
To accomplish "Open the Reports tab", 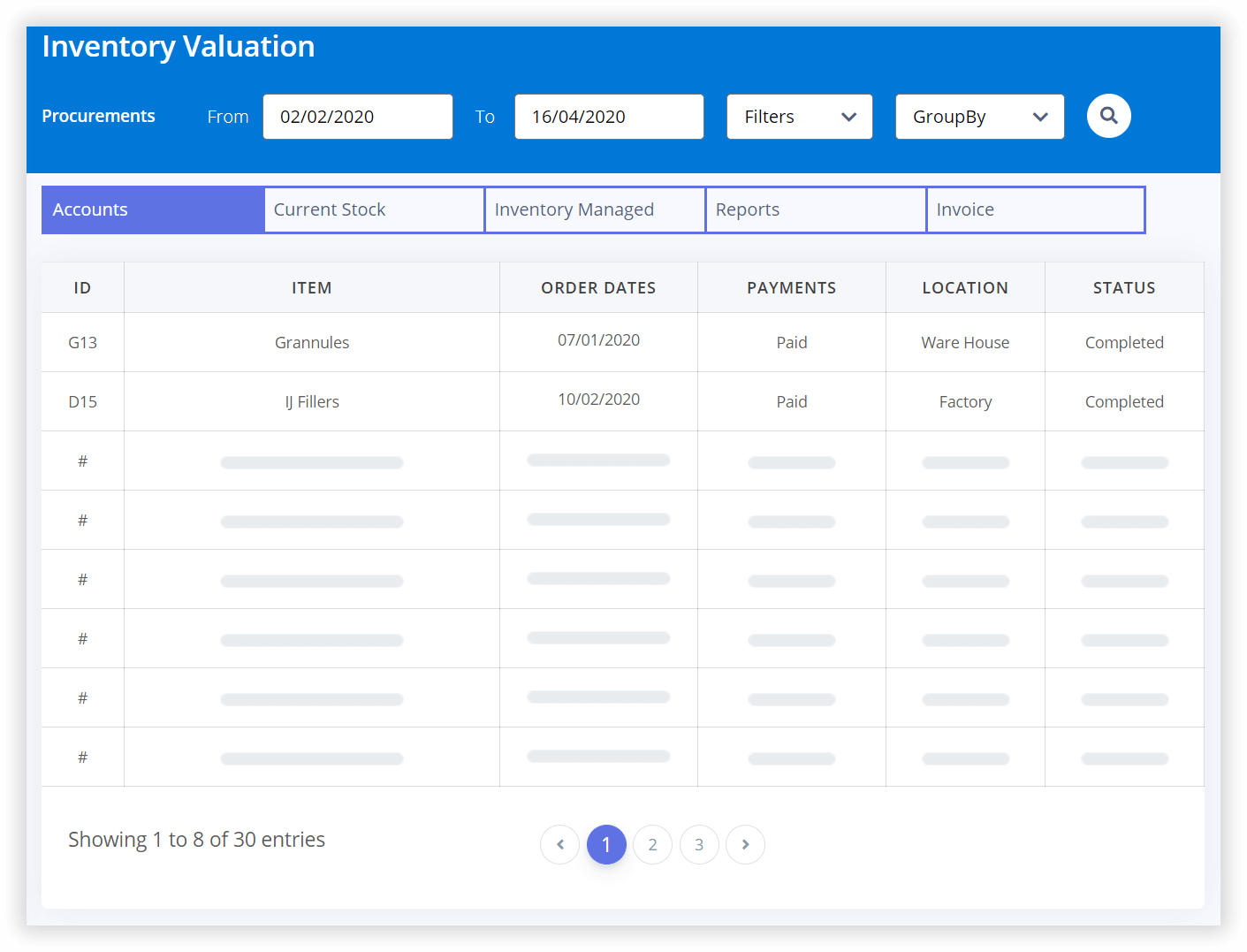I will coord(816,209).
